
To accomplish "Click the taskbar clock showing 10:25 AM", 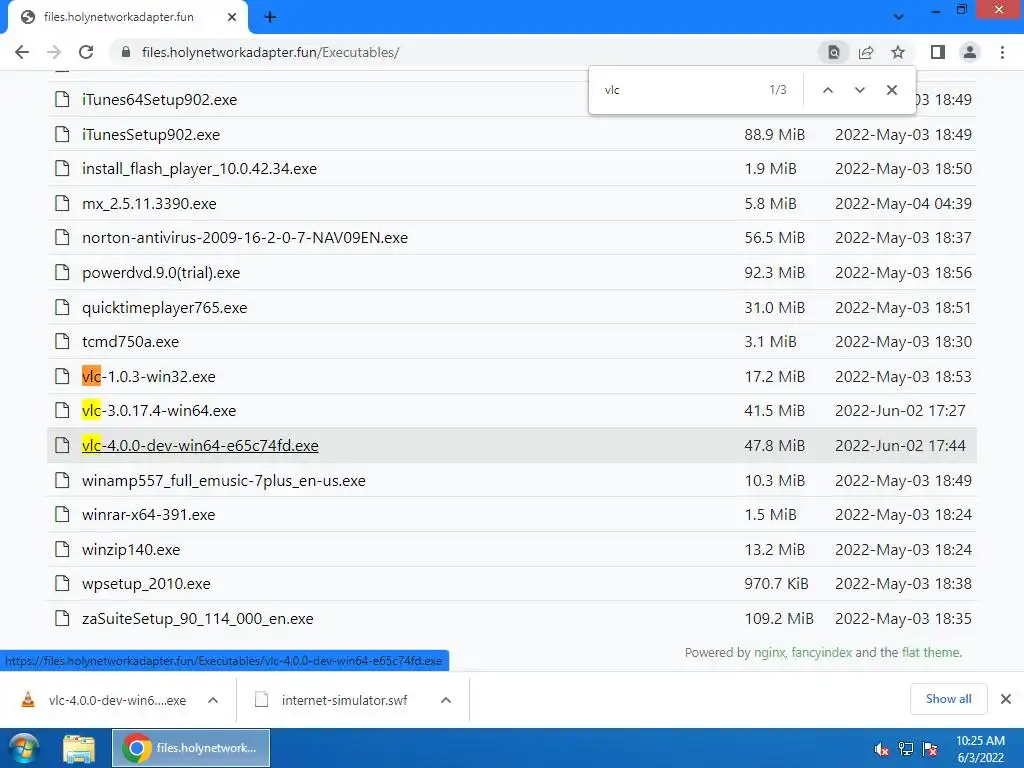I will click(980, 749).
